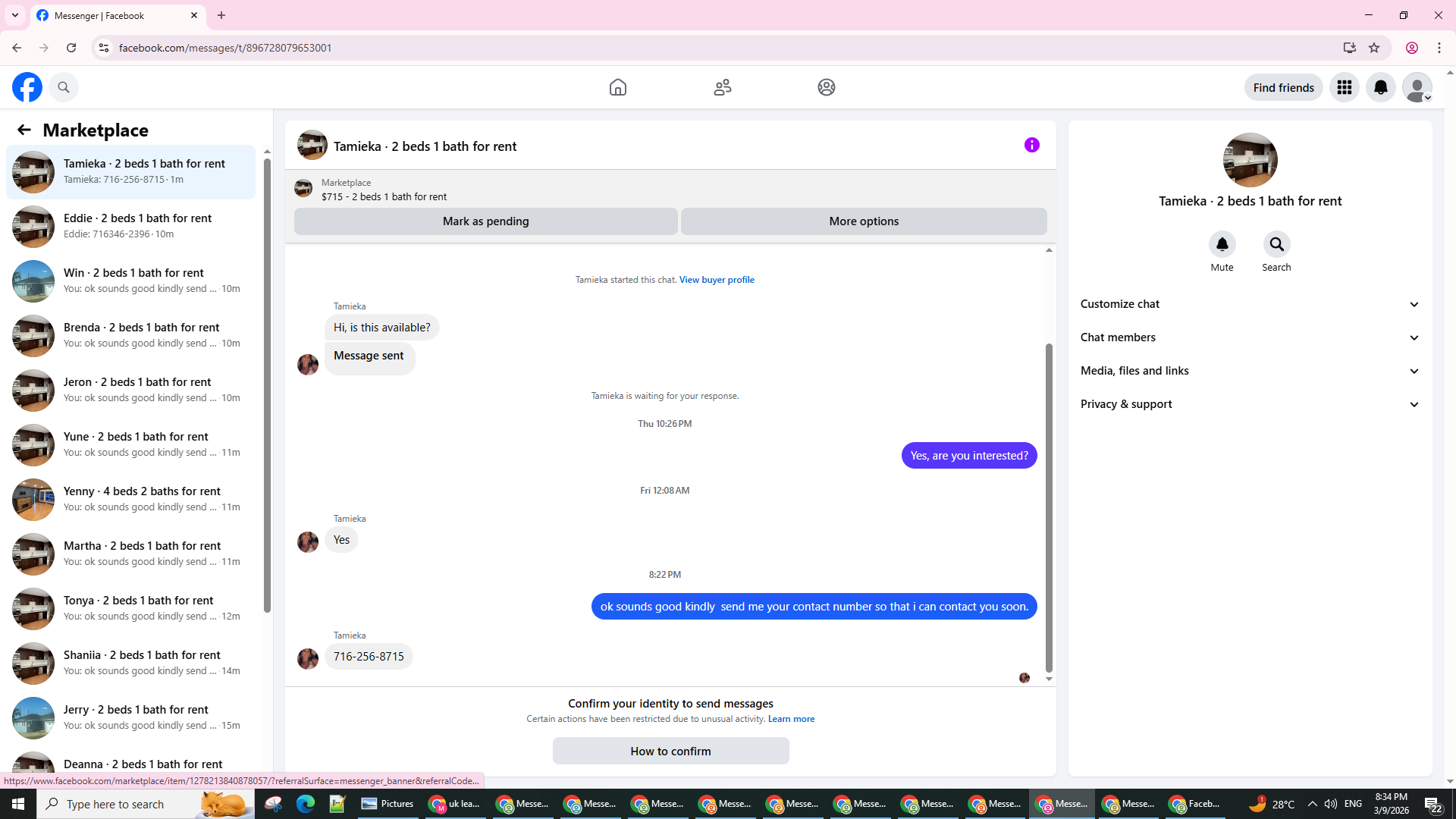
Task: Click the How to confirm button
Action: coord(670,751)
